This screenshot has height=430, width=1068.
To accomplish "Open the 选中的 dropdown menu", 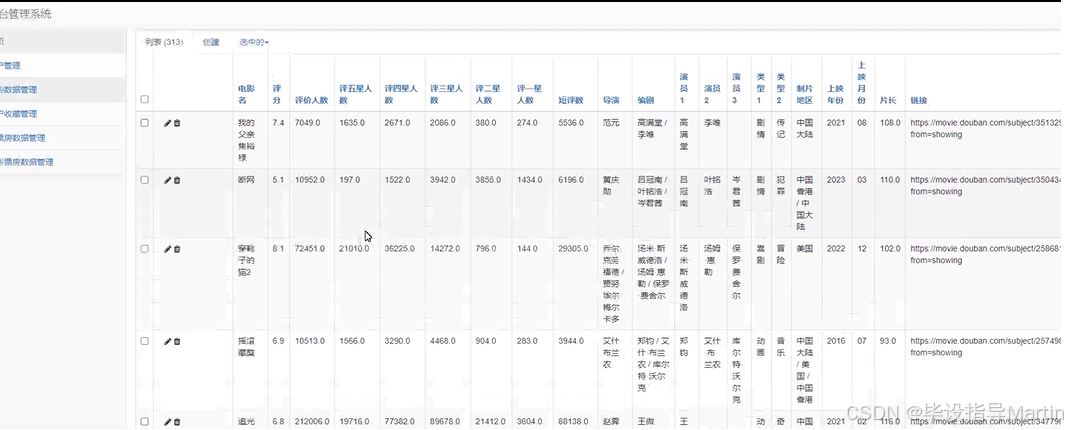I will tap(254, 42).
